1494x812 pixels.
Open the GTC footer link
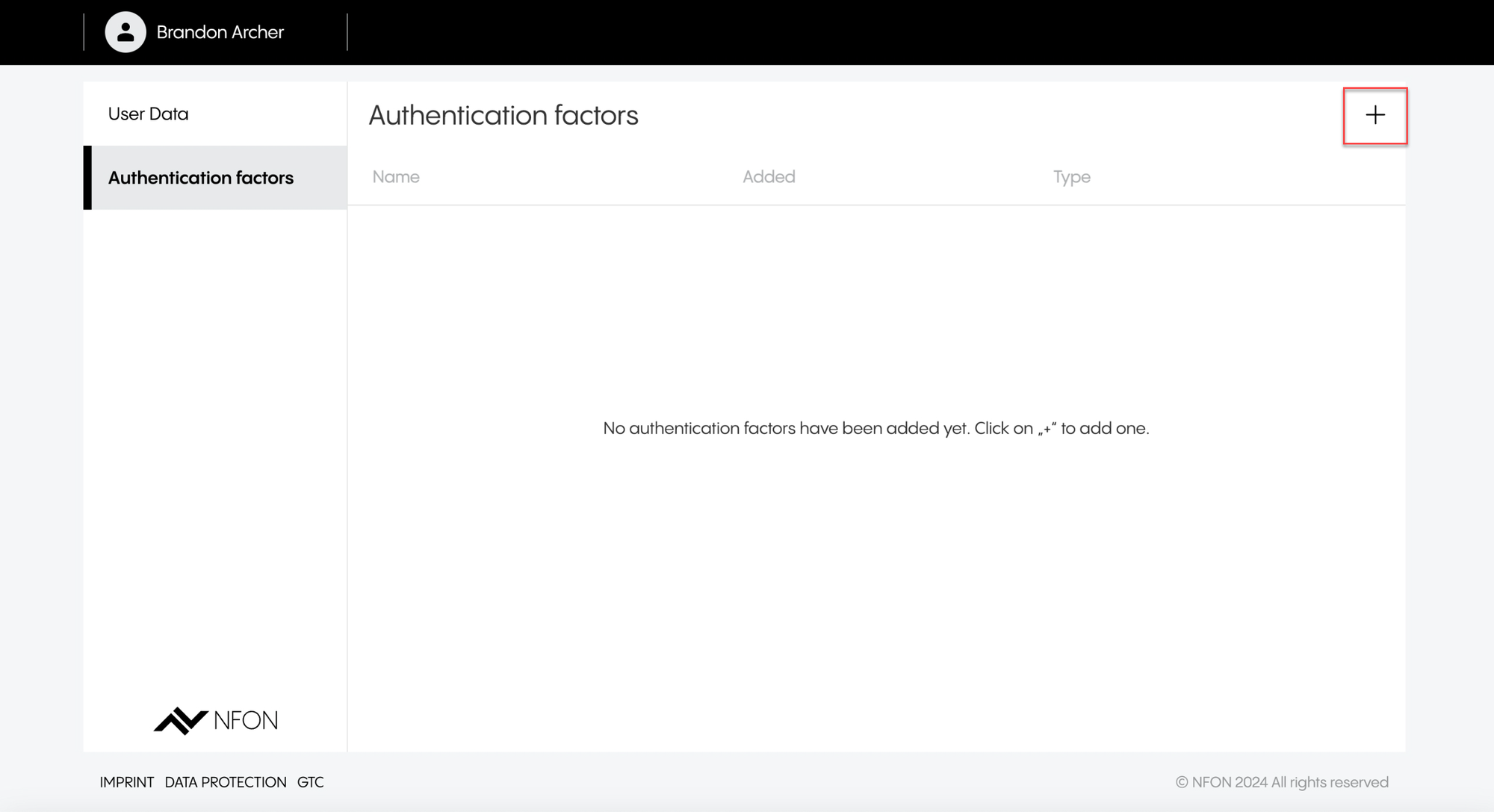pyautogui.click(x=310, y=782)
